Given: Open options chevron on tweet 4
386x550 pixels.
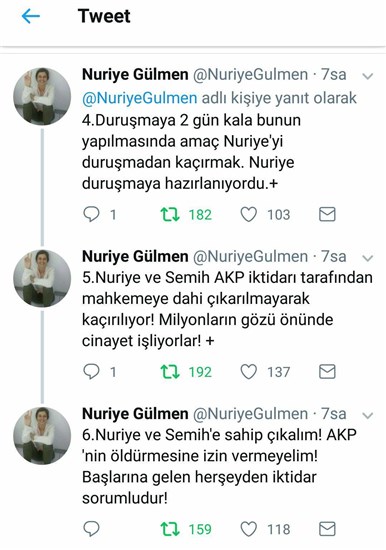Looking at the screenshot, I should (x=367, y=76).
